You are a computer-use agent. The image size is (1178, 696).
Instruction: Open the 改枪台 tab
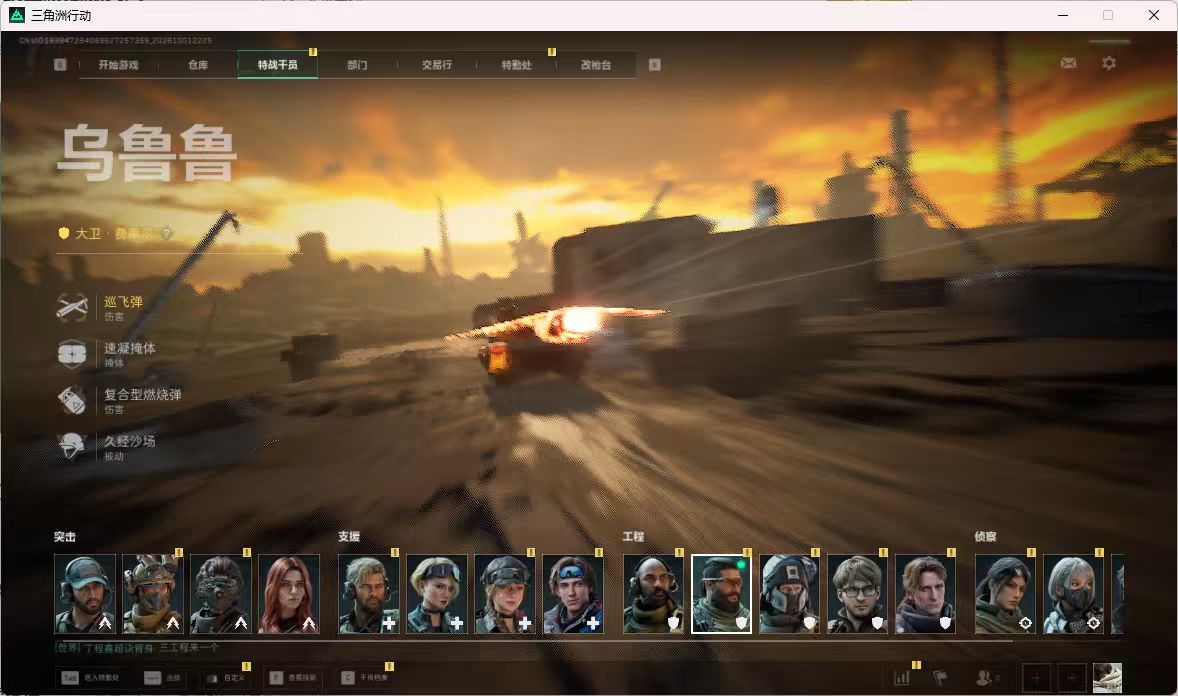coord(596,65)
